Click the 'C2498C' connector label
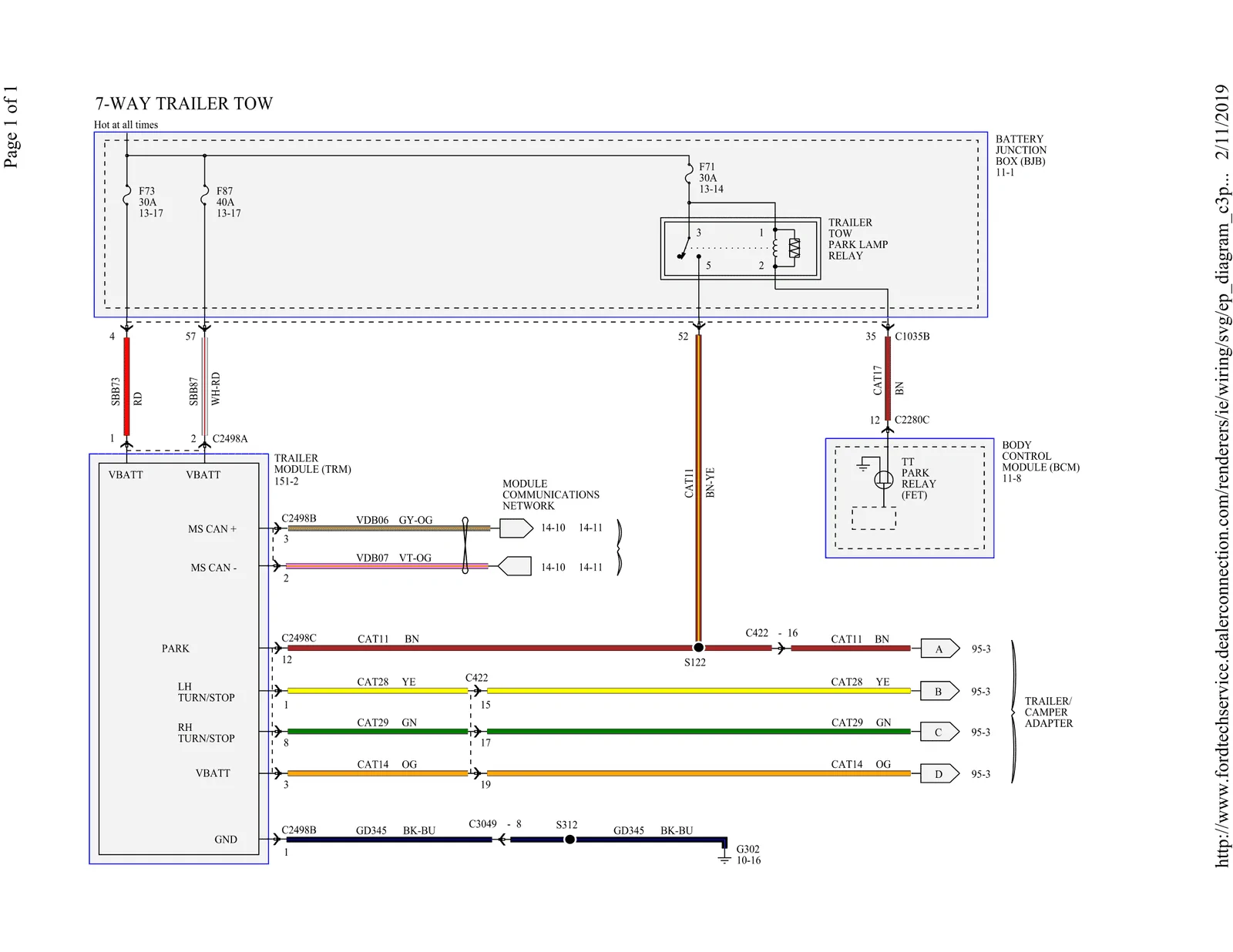1233x952 pixels. click(x=299, y=638)
